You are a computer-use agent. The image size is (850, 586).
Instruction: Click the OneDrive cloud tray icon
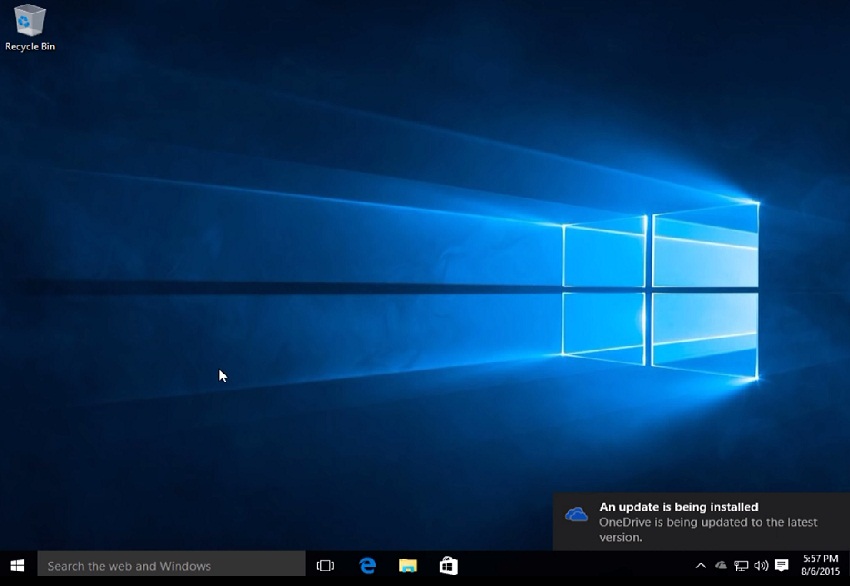click(720, 566)
